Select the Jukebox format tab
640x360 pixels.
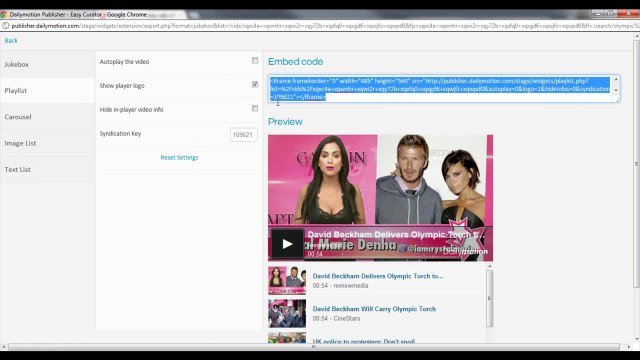[x=47, y=64]
